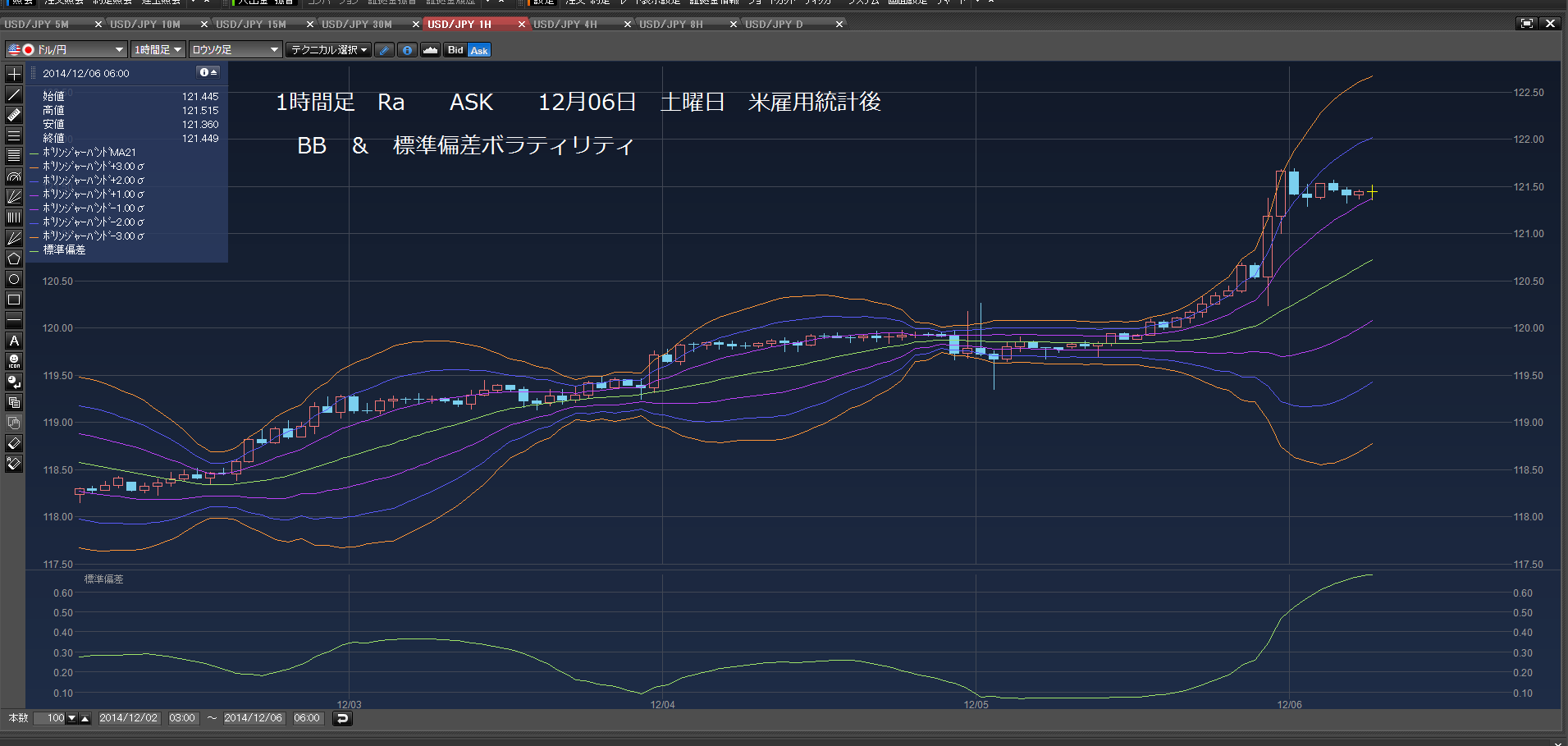
Task: Open the icon stamp tool
Action: point(14,361)
